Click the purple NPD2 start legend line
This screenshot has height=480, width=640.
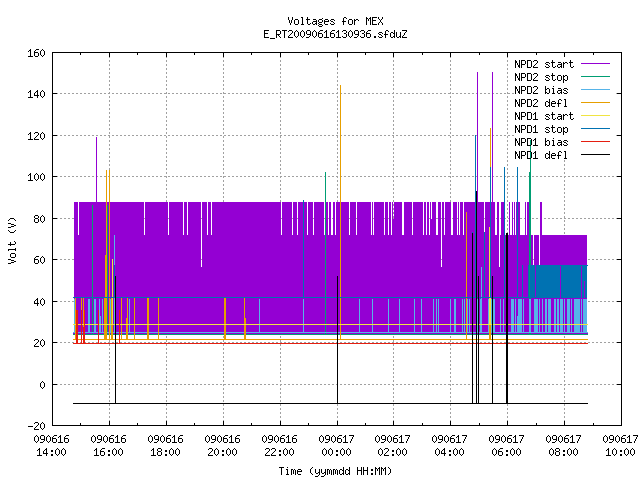click(595, 64)
